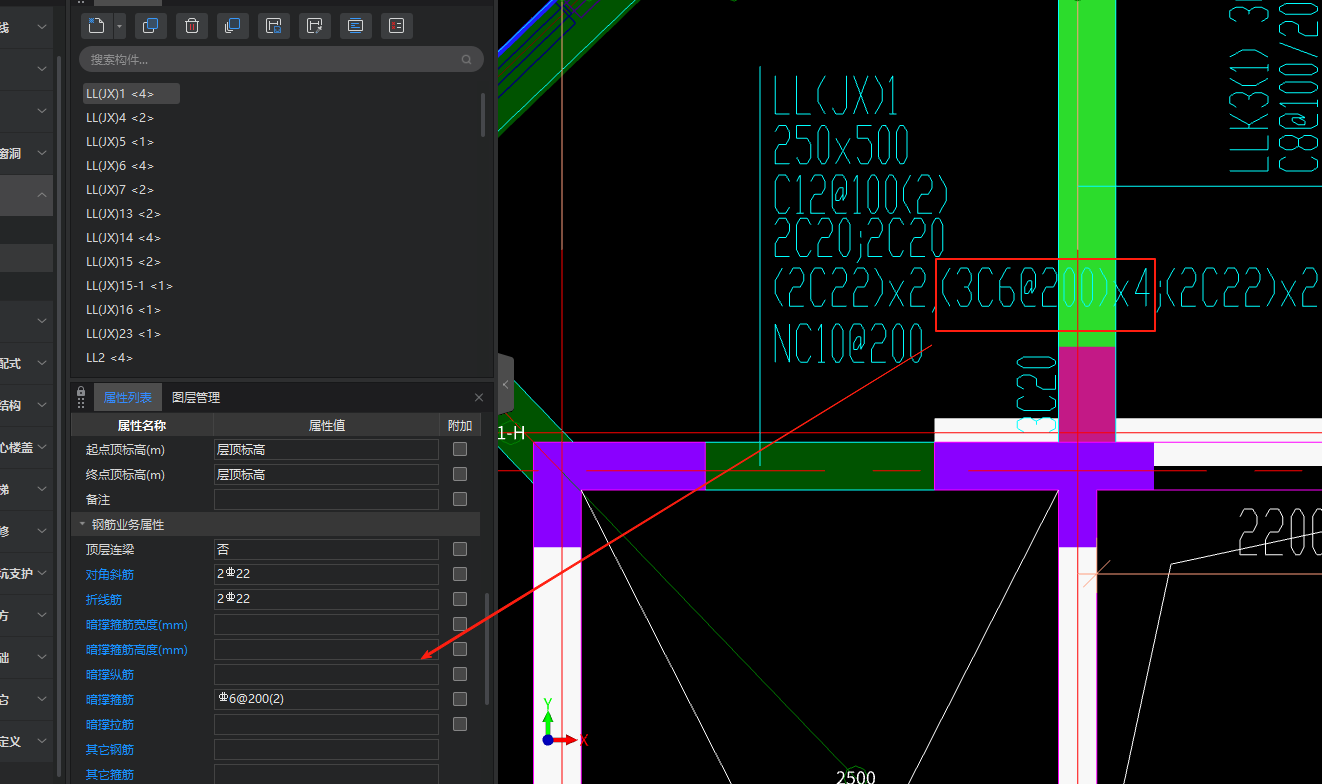1322x784 pixels.
Task: Select LL(JX)6 <4> in component list
Action: (x=120, y=166)
